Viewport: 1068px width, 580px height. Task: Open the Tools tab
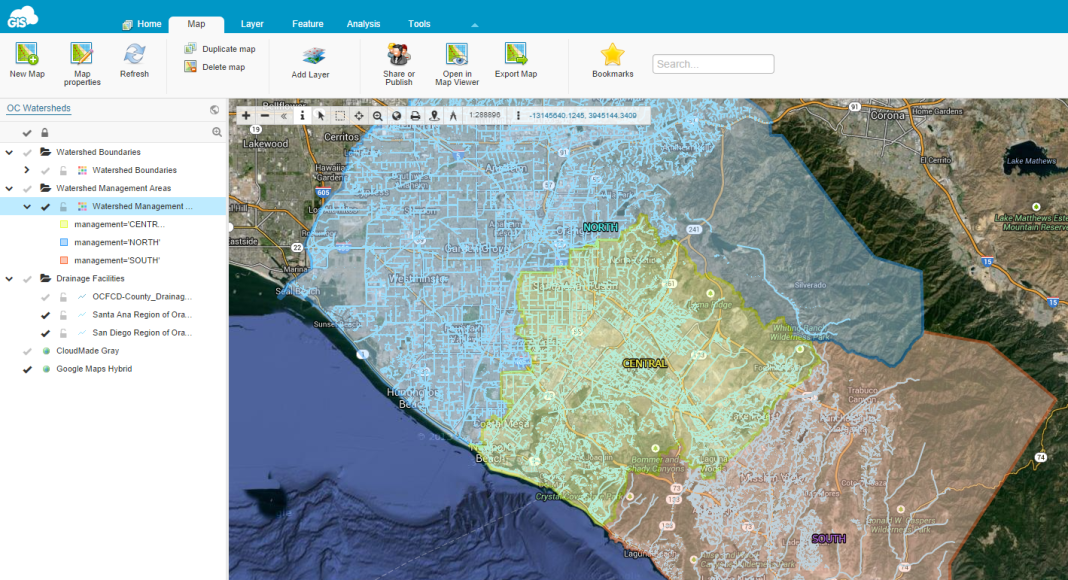[x=419, y=24]
